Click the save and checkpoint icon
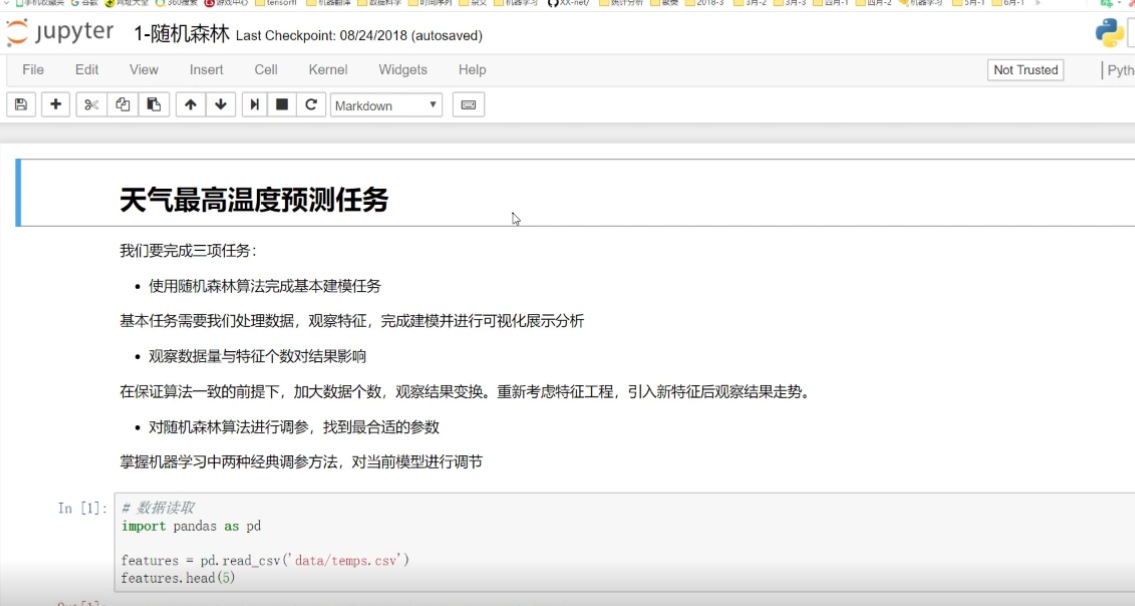The width and height of the screenshot is (1135, 606). 20,105
